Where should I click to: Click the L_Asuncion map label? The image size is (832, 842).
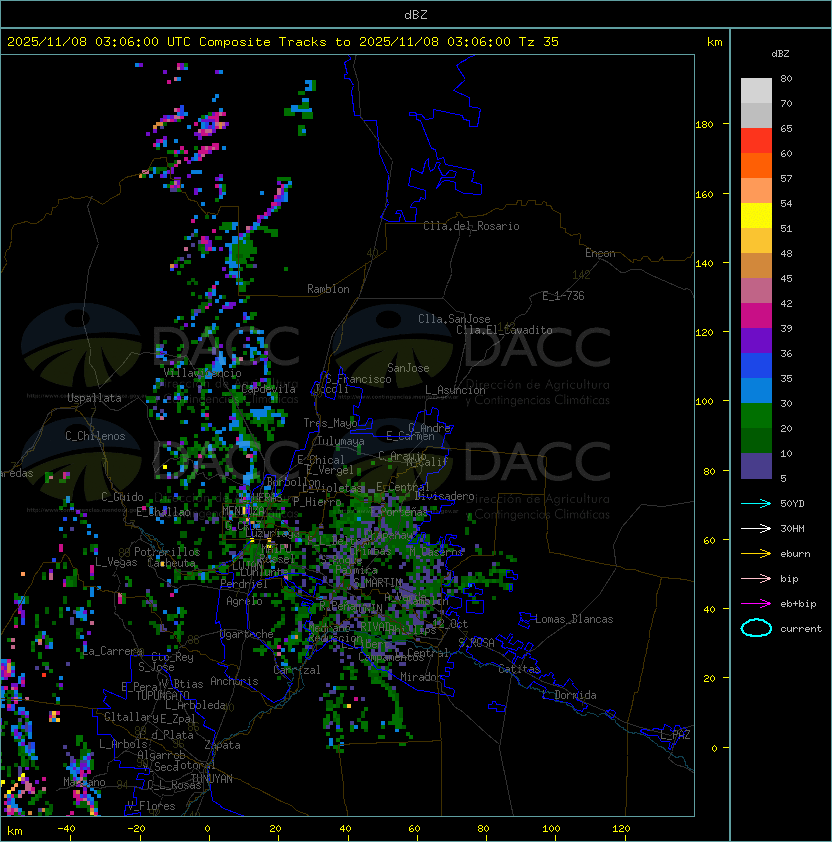click(x=455, y=390)
